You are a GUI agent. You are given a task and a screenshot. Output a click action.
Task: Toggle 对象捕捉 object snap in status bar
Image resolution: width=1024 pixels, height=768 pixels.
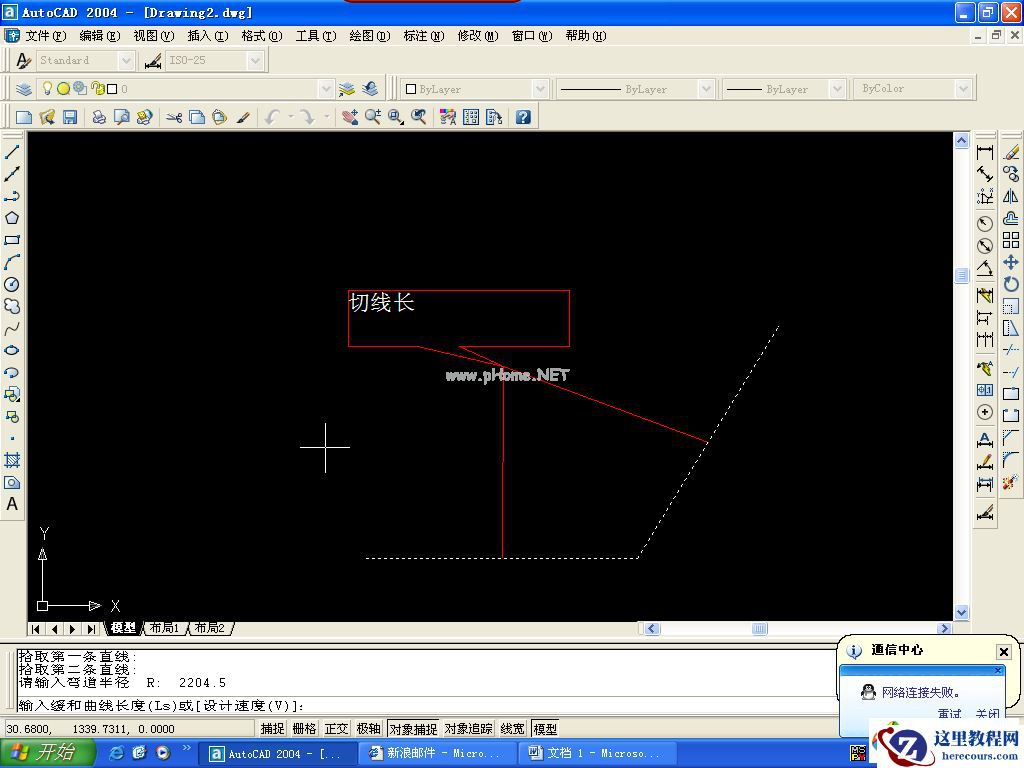tap(413, 729)
